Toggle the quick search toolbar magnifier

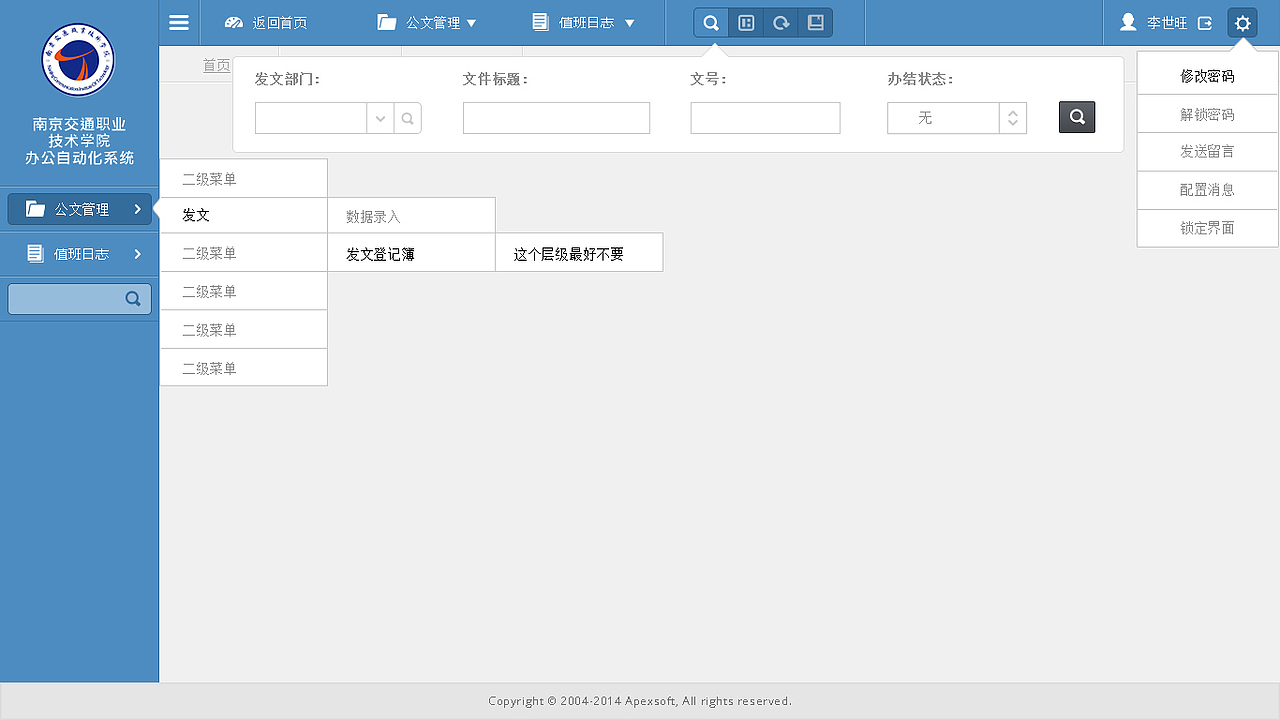click(x=710, y=21)
